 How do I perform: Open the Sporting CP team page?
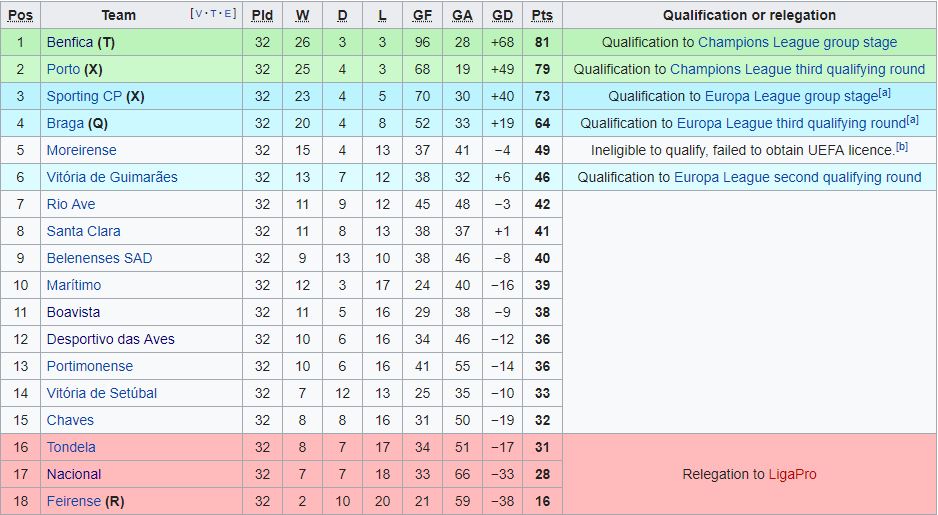[84, 96]
